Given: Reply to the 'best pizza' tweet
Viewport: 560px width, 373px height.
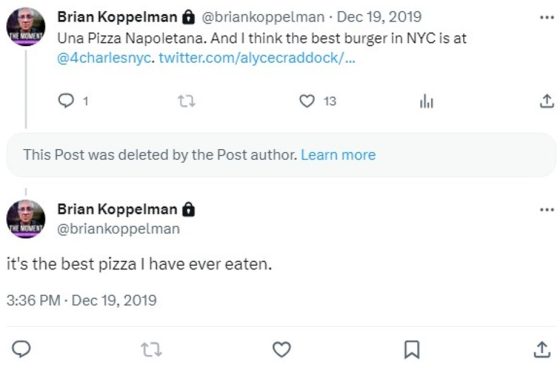Looking at the screenshot, I should click(21, 349).
